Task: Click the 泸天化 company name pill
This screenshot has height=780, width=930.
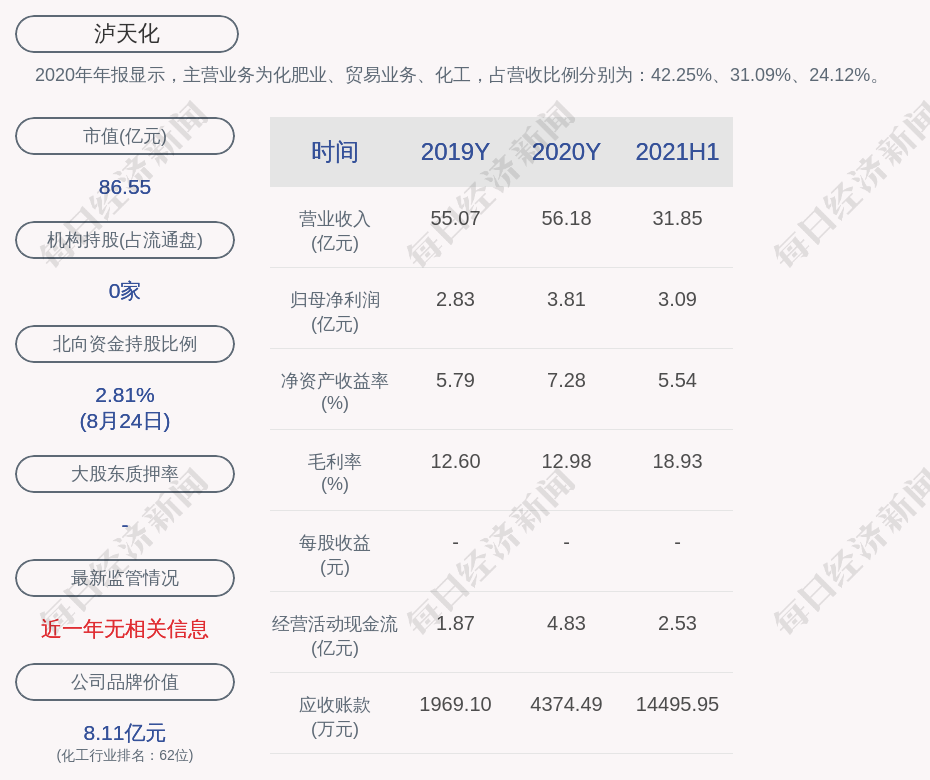Action: click(x=126, y=34)
